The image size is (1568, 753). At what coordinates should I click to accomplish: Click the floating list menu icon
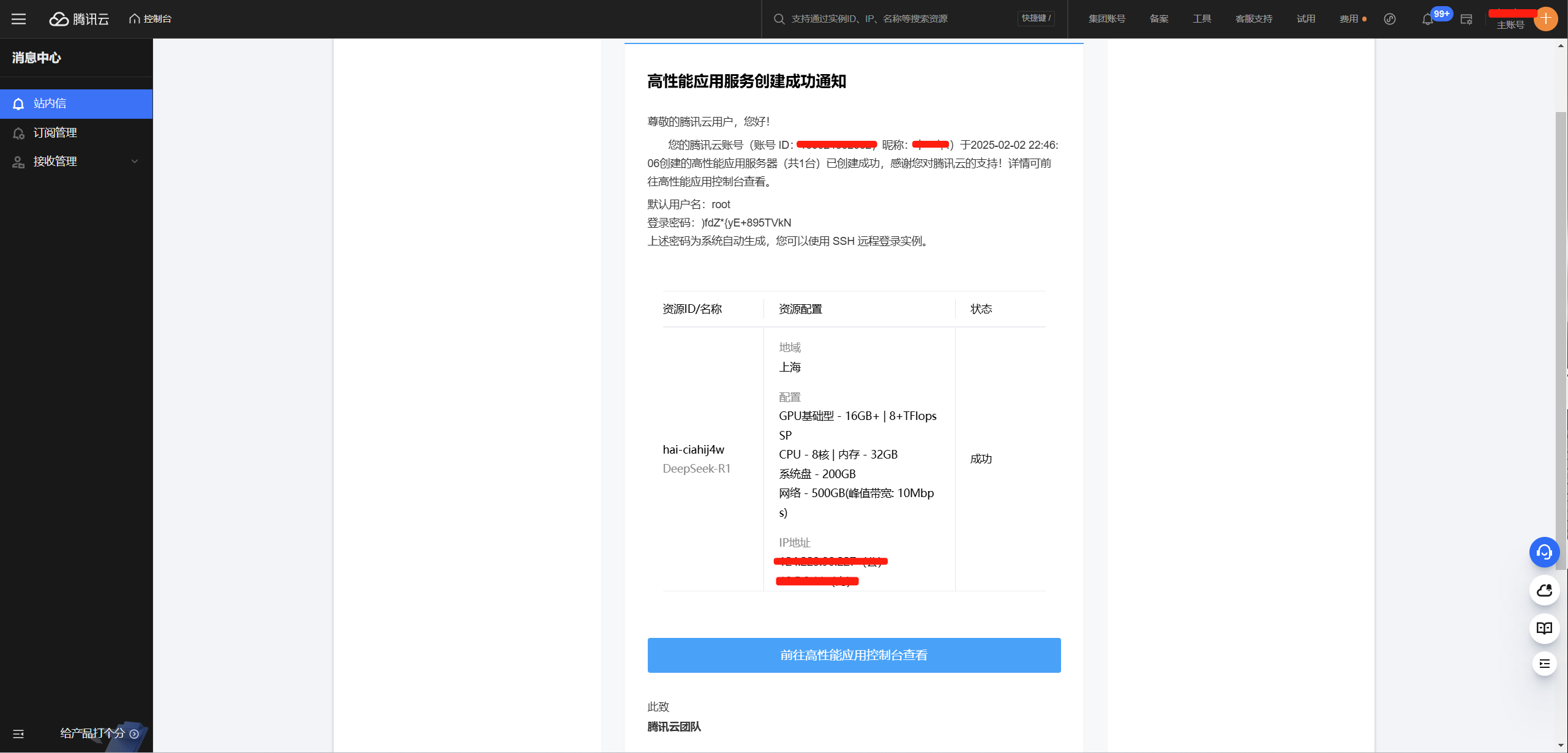pos(1544,664)
